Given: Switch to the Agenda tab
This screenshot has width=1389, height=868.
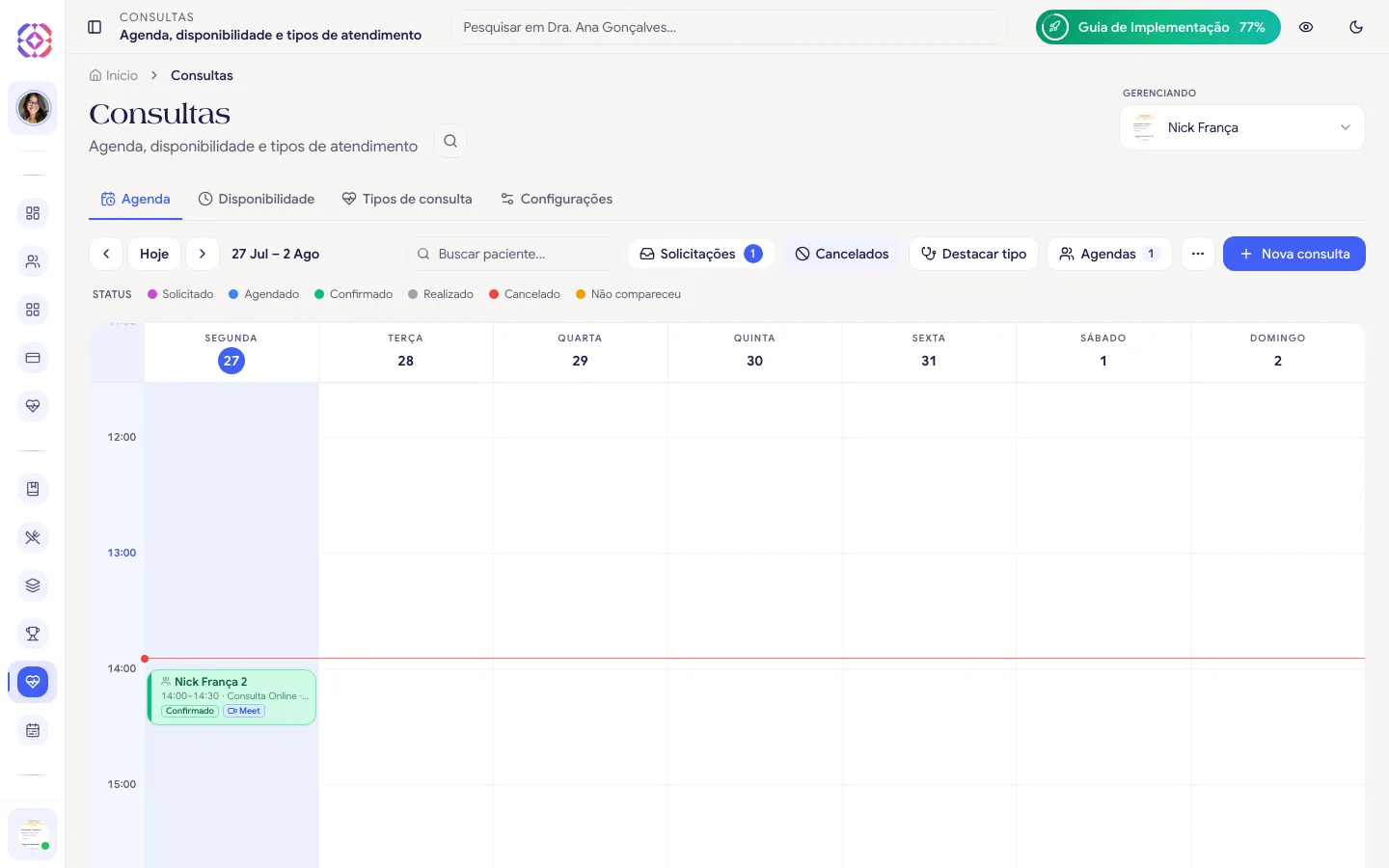Looking at the screenshot, I should tap(136, 199).
